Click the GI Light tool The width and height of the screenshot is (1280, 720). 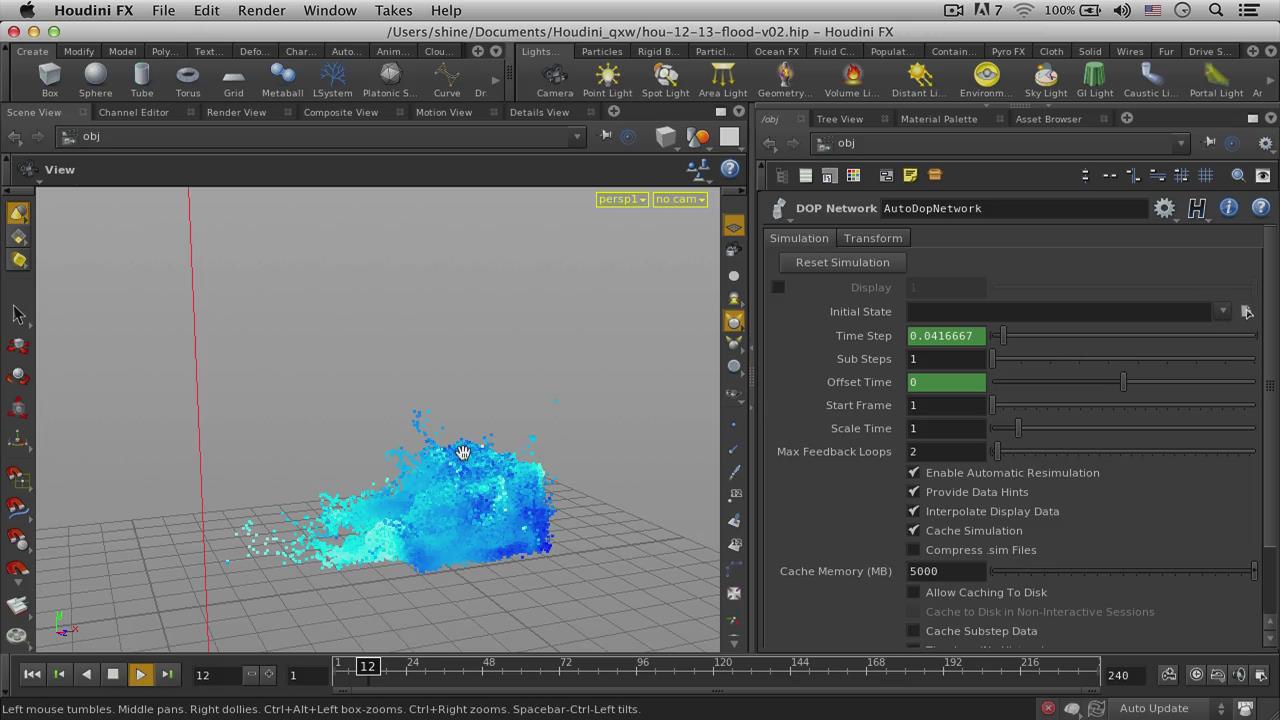(1094, 79)
